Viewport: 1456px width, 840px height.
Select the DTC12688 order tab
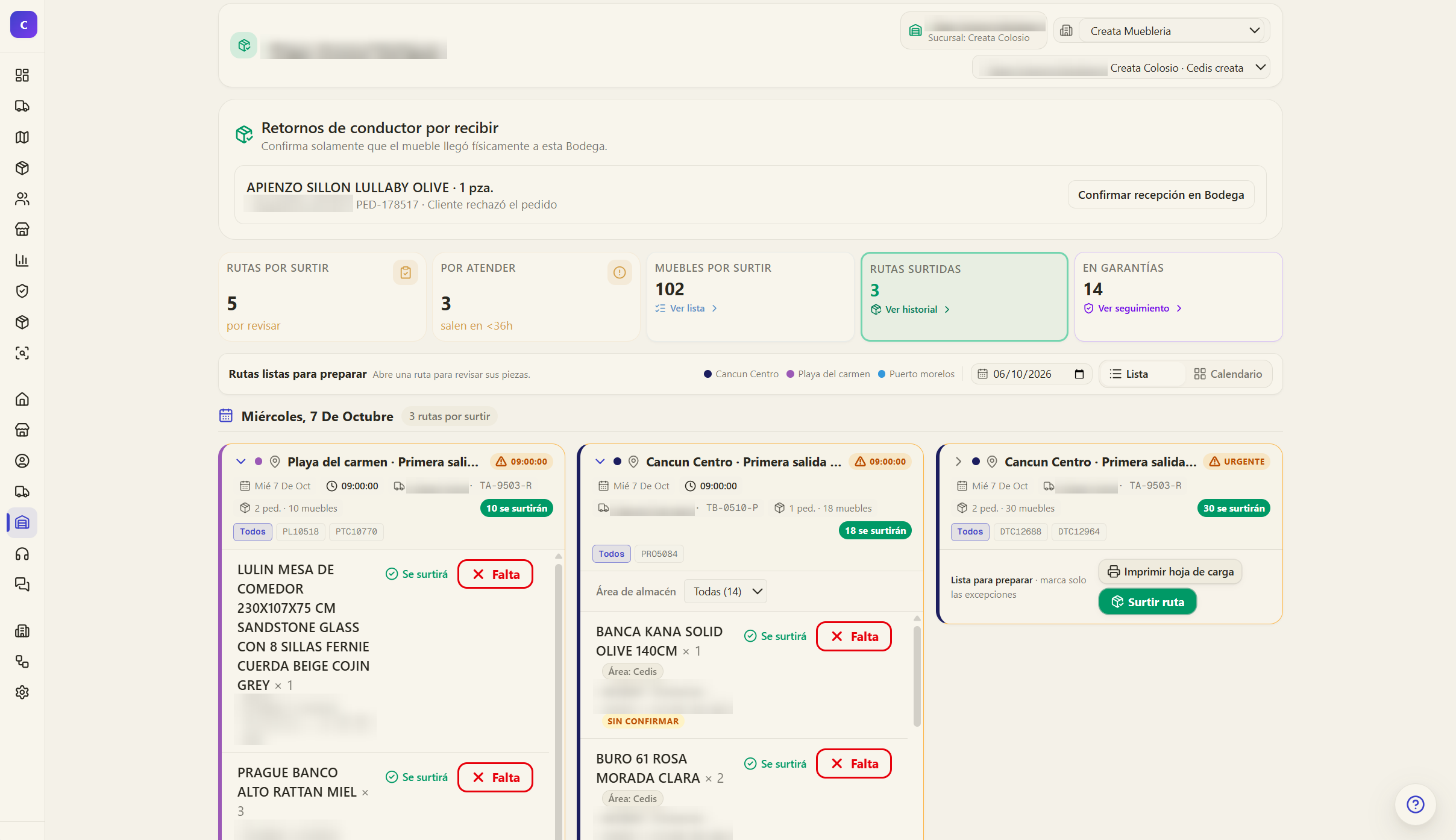(x=1020, y=531)
